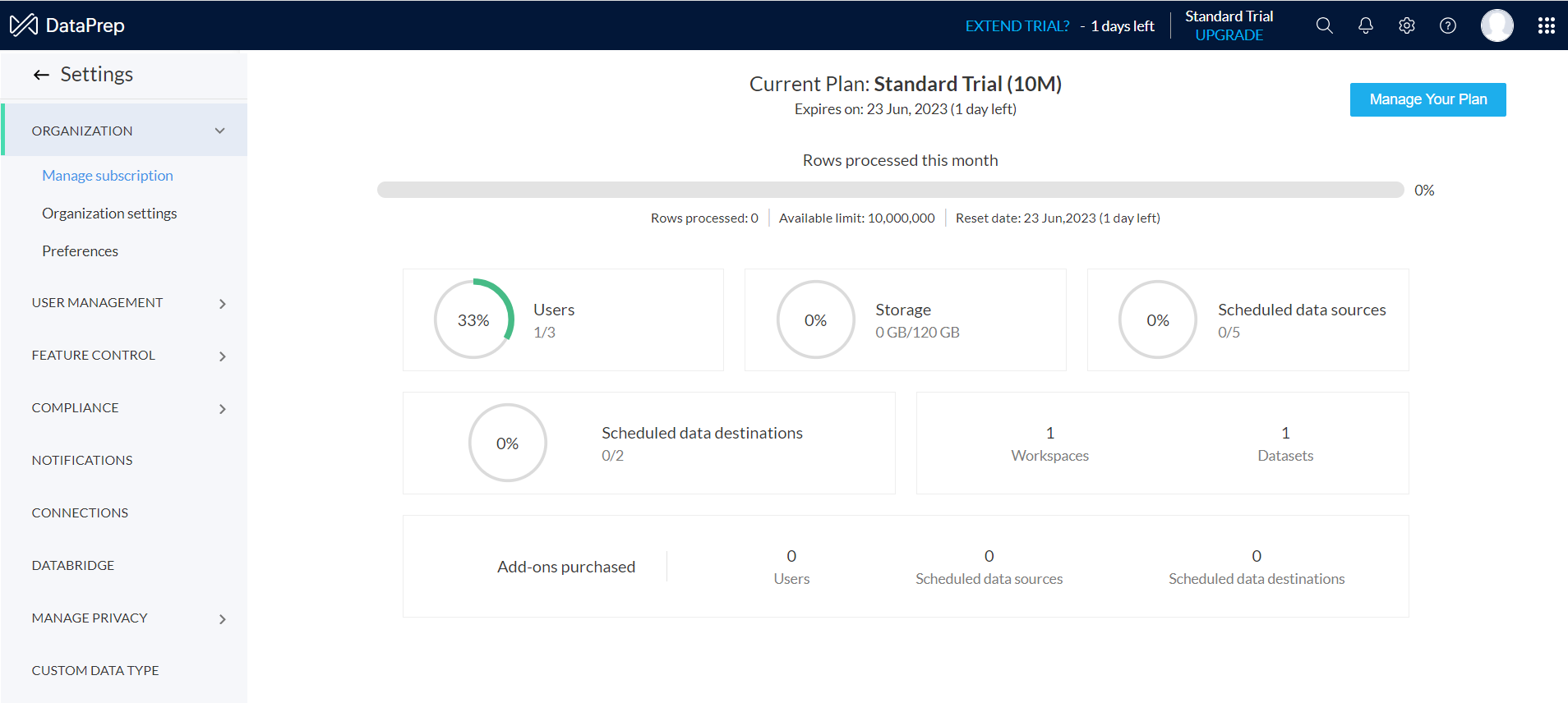Click the settings gear icon
The height and width of the screenshot is (703, 1568).
[x=1406, y=25]
